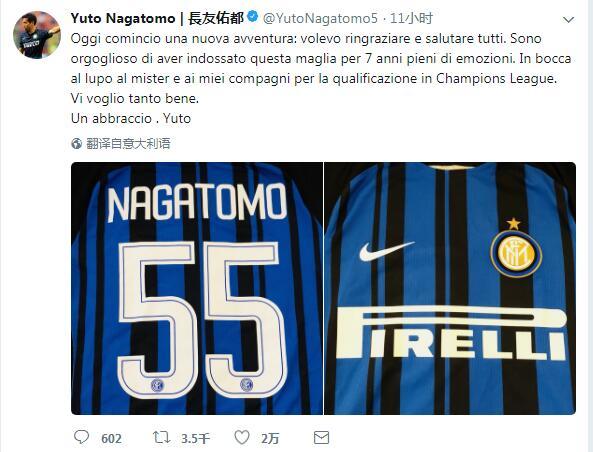
Task: Click 翻译自意大利语 translate link
Action: [128, 144]
